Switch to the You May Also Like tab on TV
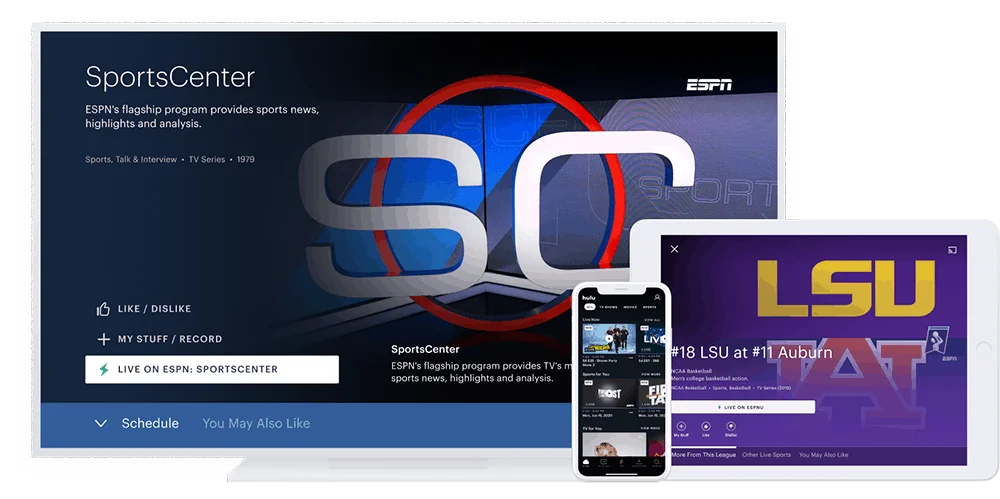This screenshot has width=1000, height=499. pos(256,424)
